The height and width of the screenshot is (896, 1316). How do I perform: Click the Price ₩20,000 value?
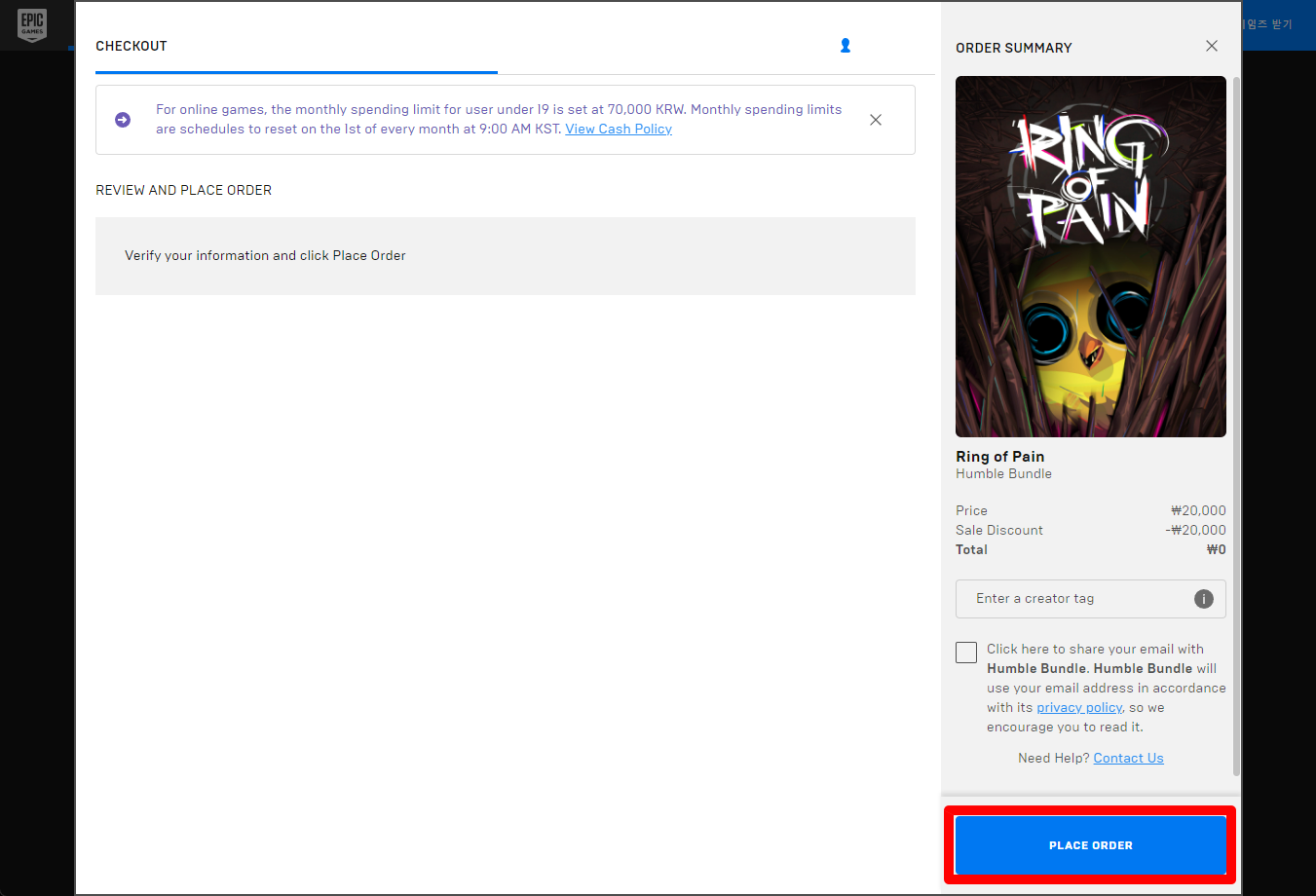click(x=1198, y=510)
